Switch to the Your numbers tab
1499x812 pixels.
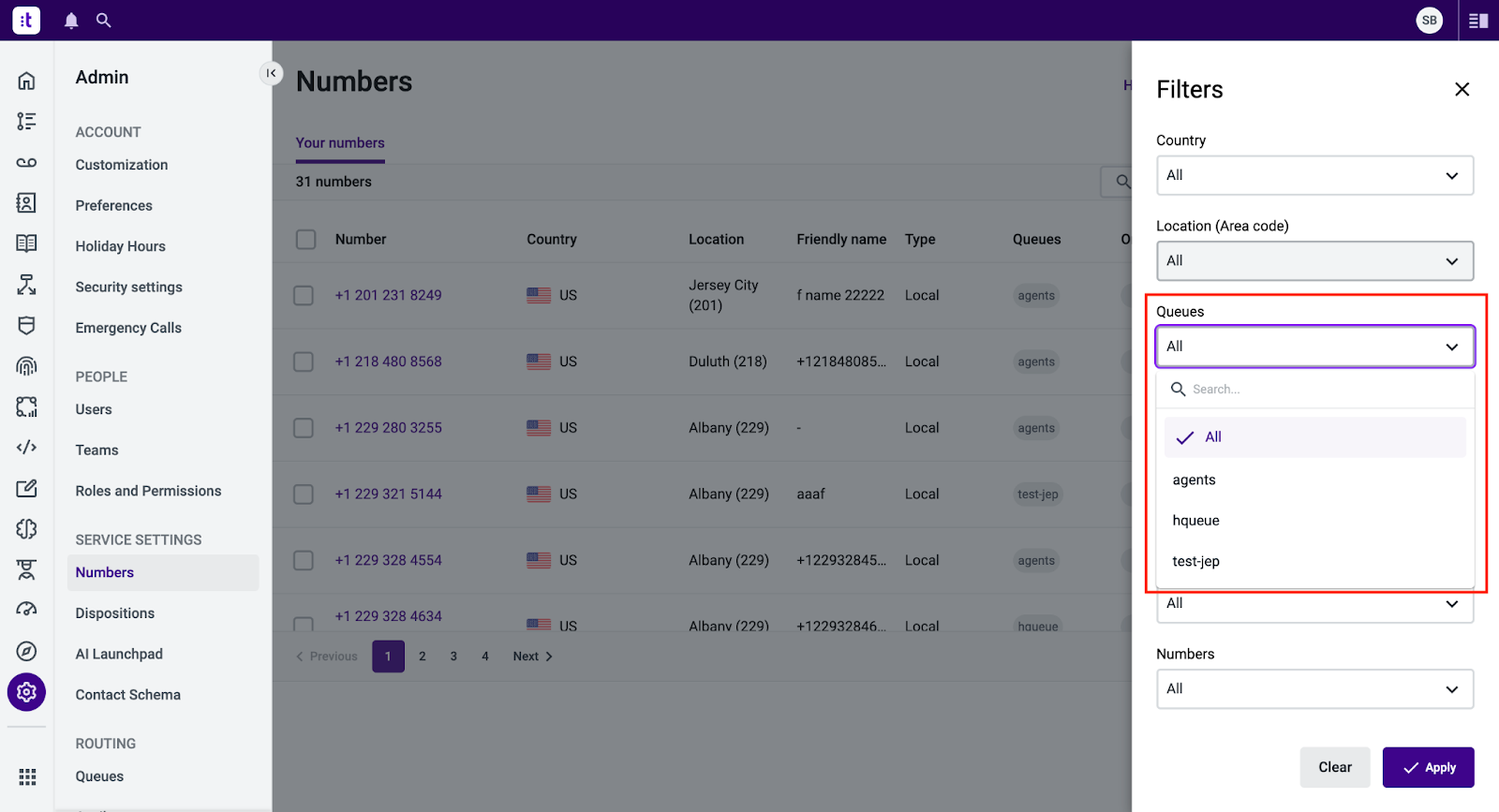click(x=340, y=143)
